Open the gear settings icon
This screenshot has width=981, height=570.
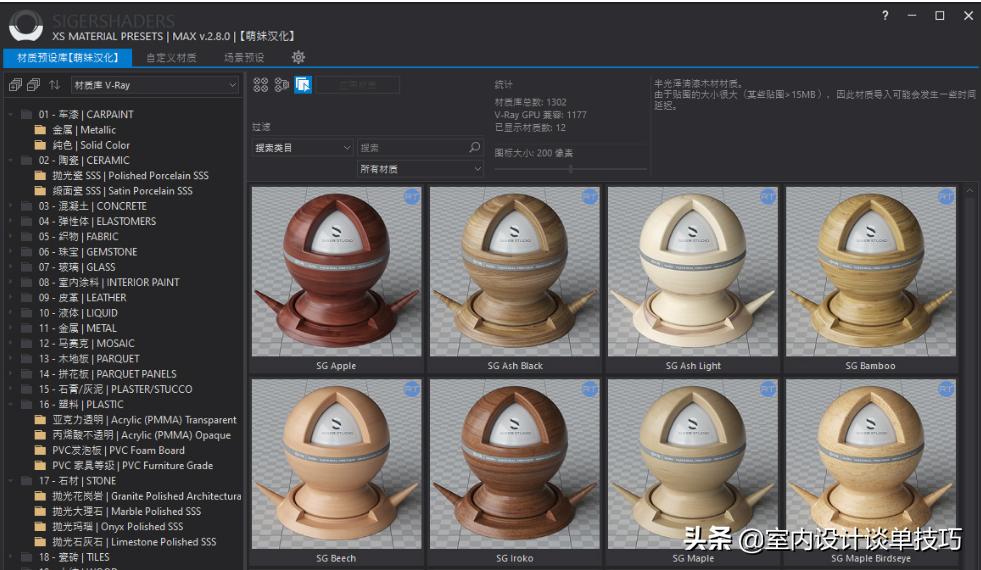click(298, 58)
